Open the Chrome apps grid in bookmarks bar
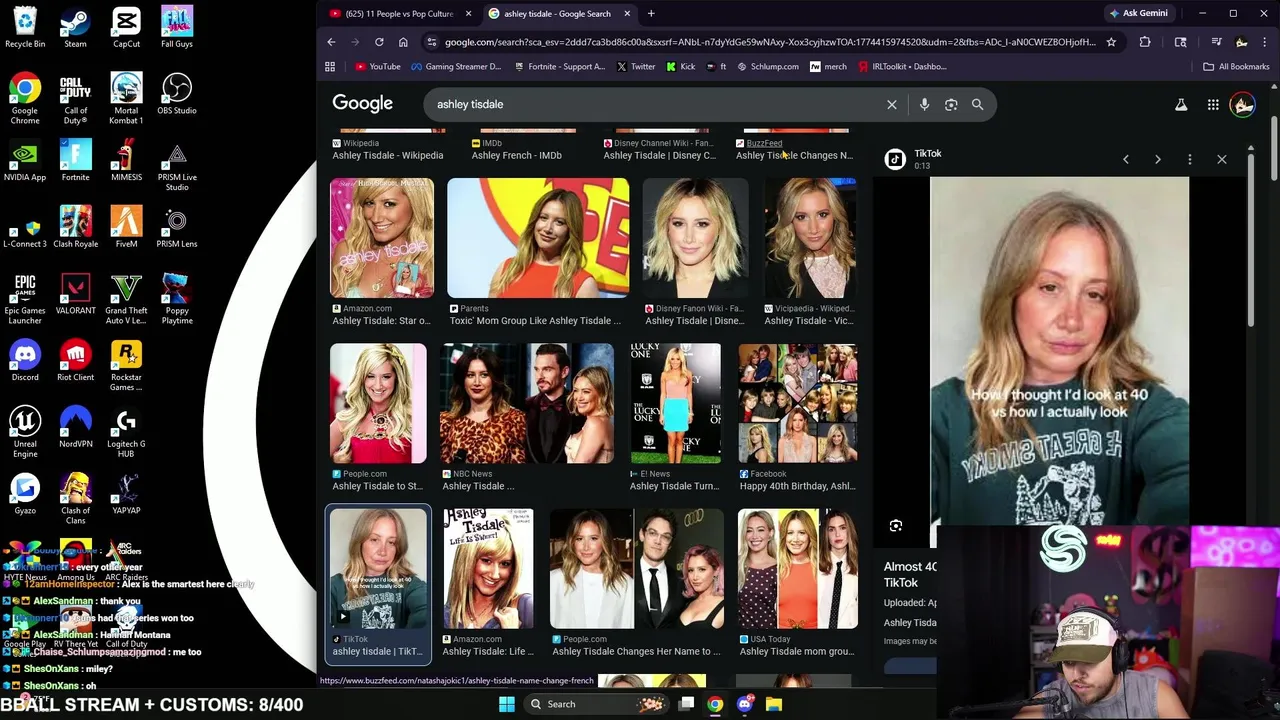The height and width of the screenshot is (720, 1280). [330, 67]
